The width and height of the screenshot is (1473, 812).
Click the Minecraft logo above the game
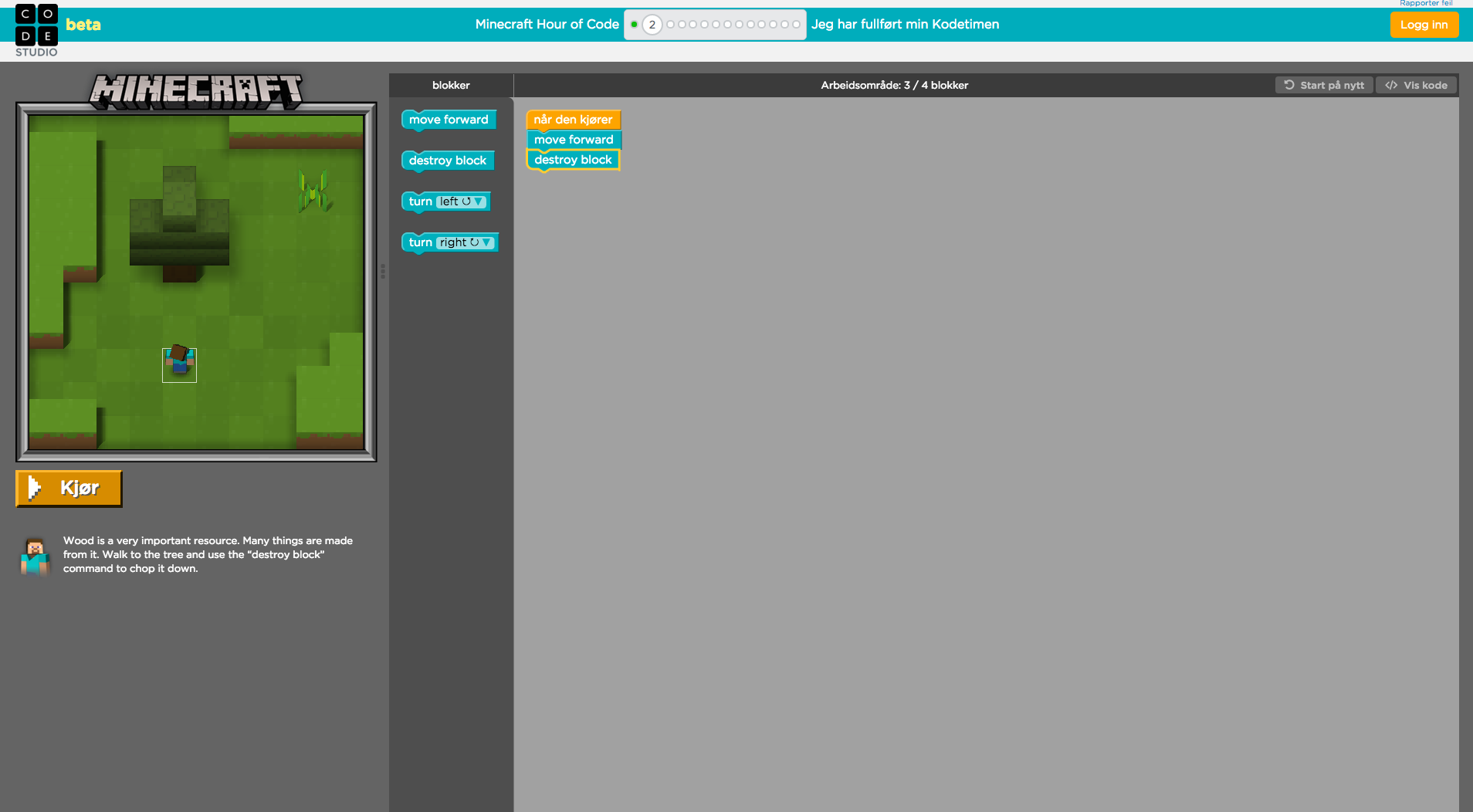pos(197,90)
